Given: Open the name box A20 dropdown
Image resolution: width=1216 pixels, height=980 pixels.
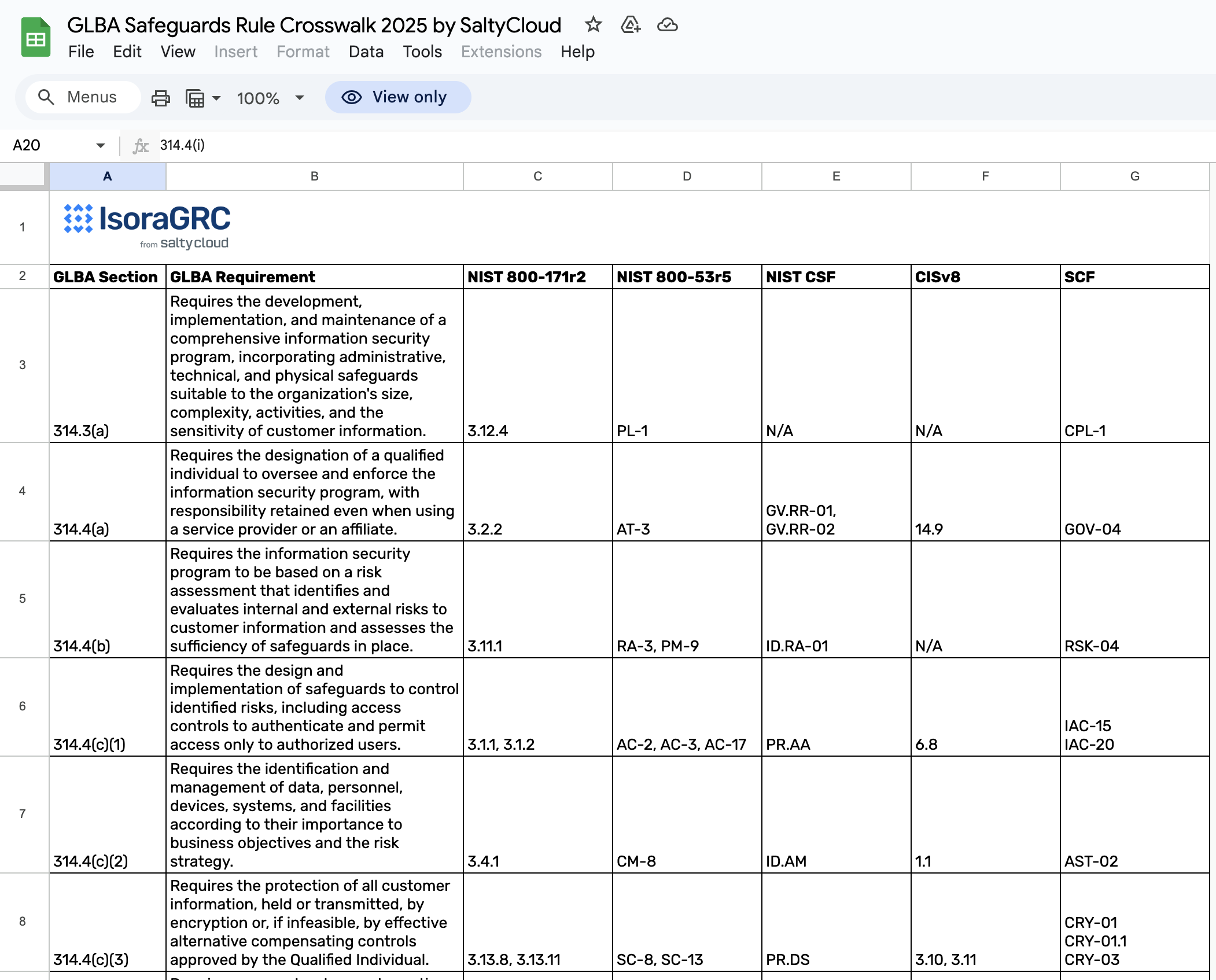Looking at the screenshot, I should (x=101, y=145).
